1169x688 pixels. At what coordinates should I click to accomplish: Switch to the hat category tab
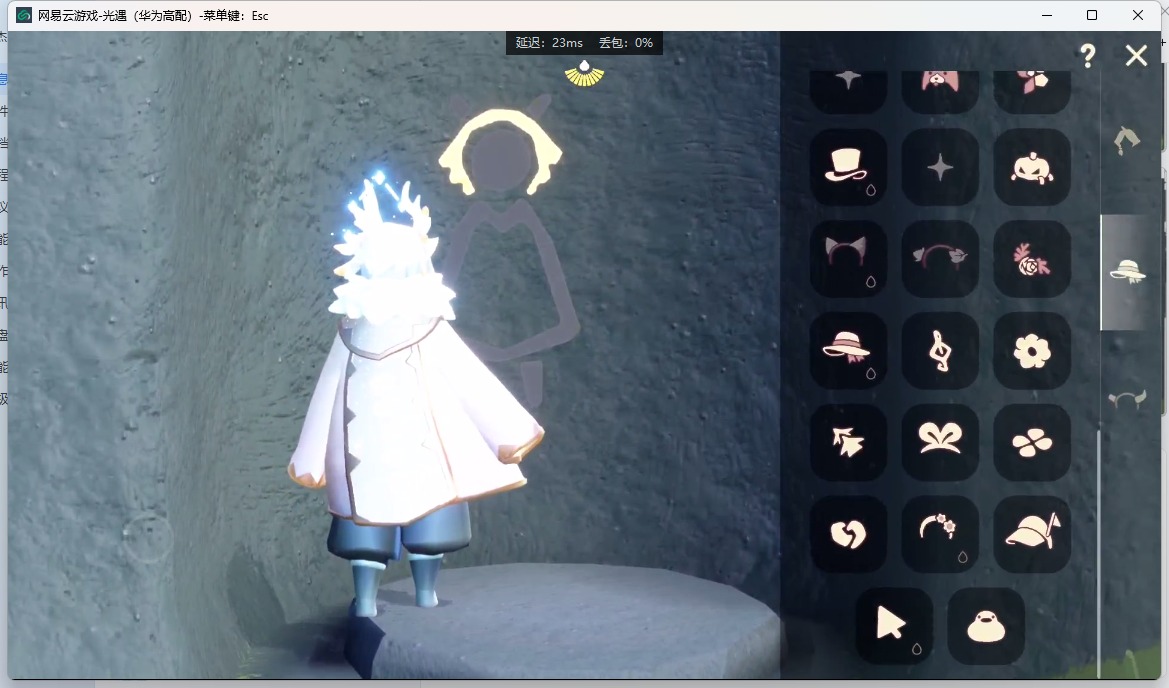click(1127, 271)
